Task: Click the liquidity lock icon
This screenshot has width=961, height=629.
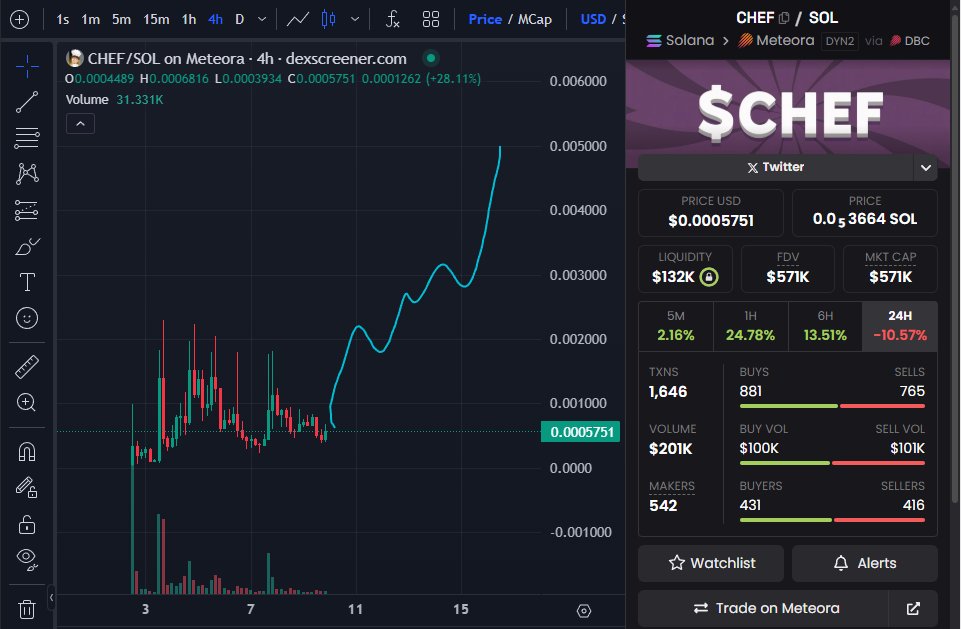Action: [x=708, y=277]
